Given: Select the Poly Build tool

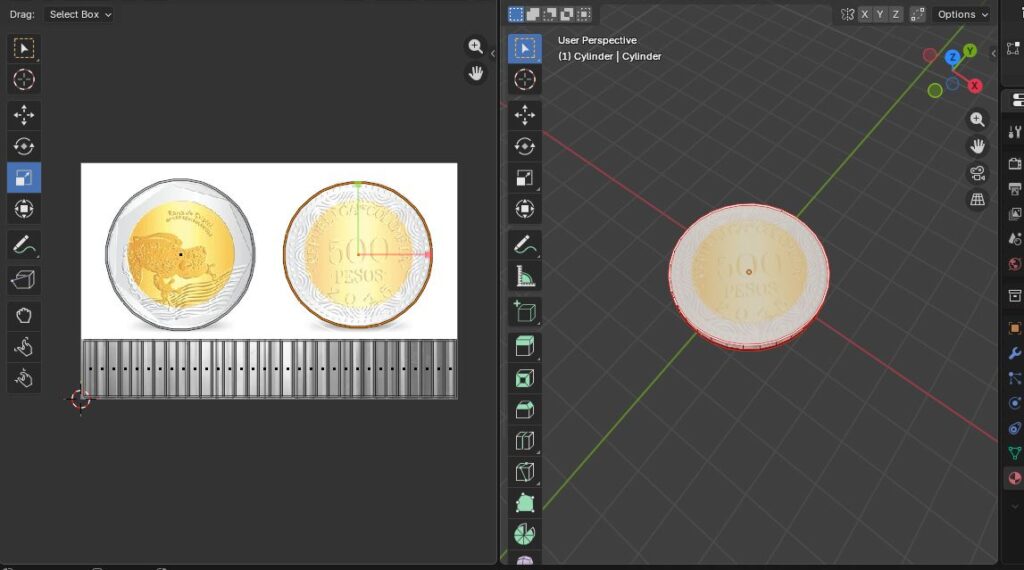Looking at the screenshot, I should click(524, 503).
